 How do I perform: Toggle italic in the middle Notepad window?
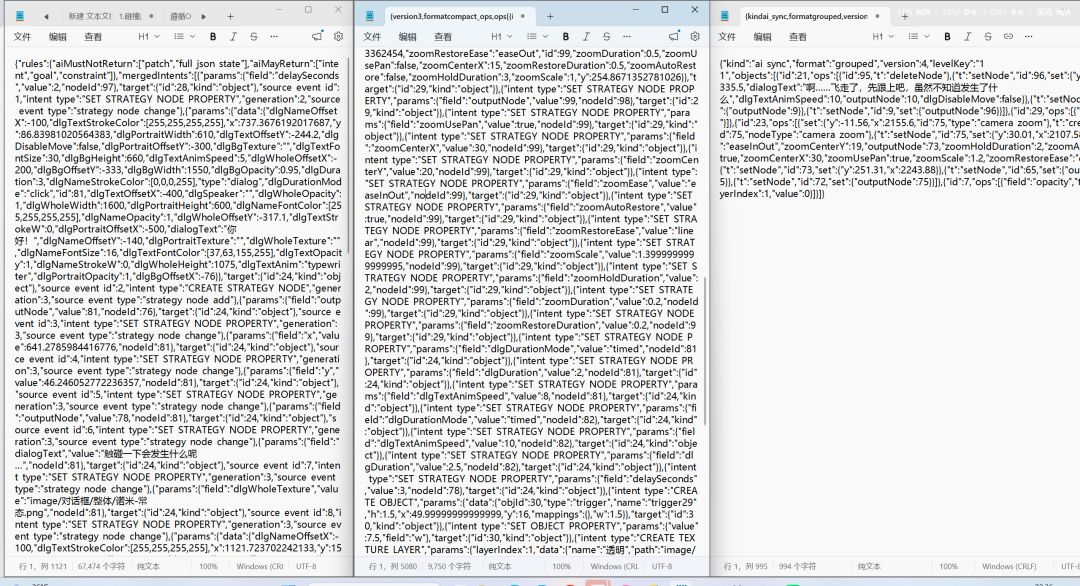pos(586,36)
